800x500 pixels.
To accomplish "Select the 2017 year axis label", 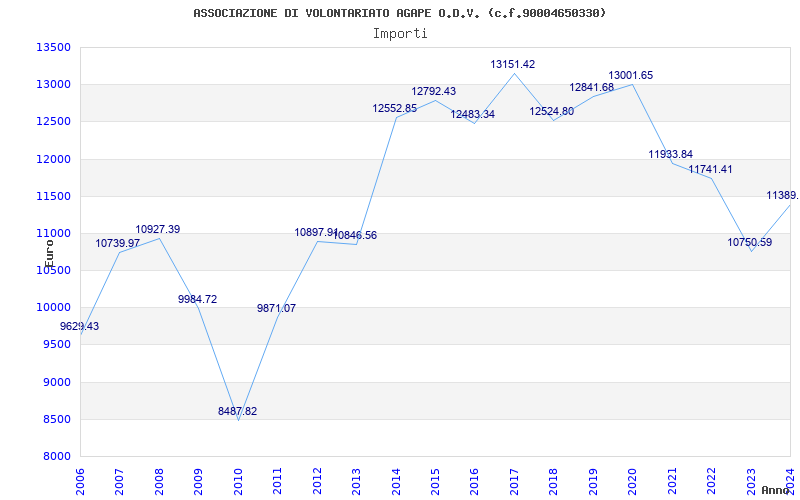I will click(514, 480).
